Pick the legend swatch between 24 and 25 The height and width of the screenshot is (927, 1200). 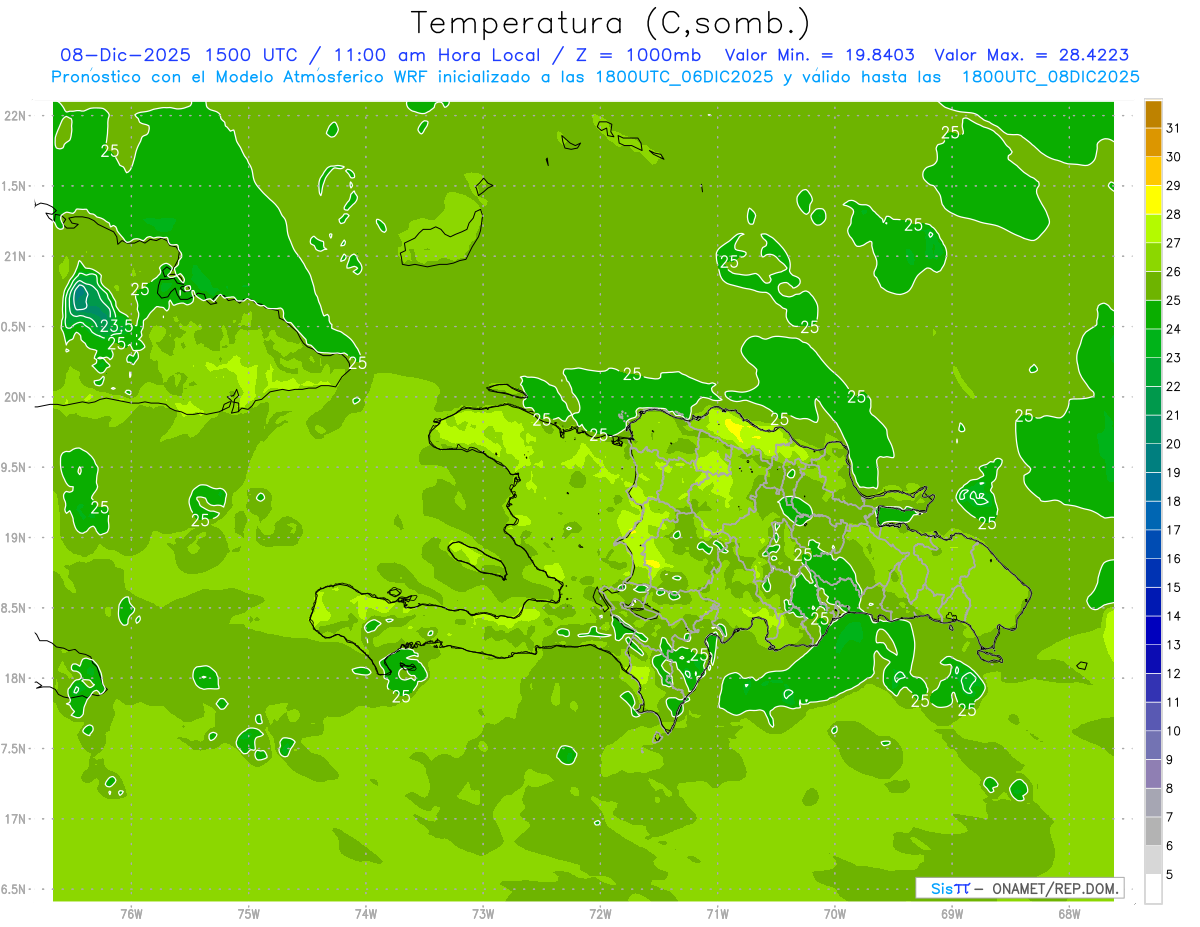pyautogui.click(x=1153, y=315)
